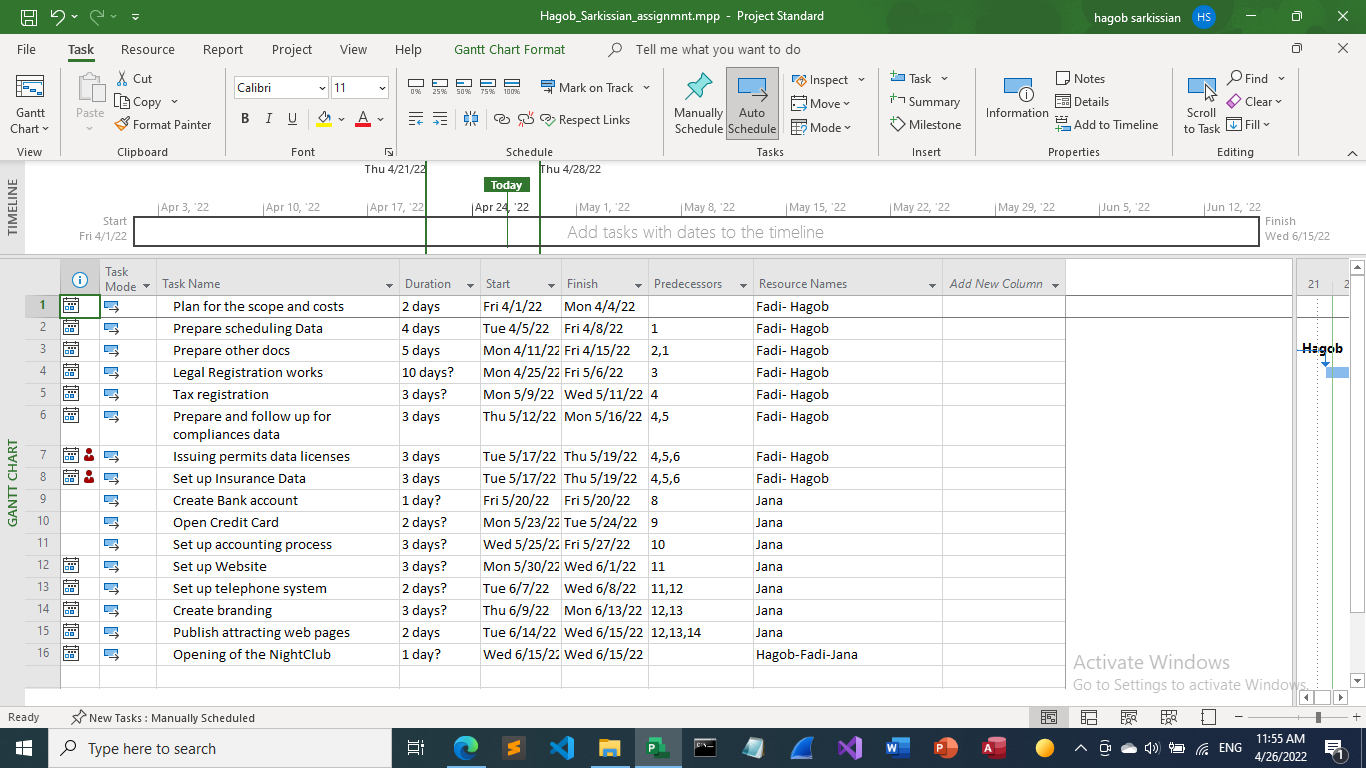The height and width of the screenshot is (768, 1366).
Task: Outdent the selected task
Action: click(416, 119)
